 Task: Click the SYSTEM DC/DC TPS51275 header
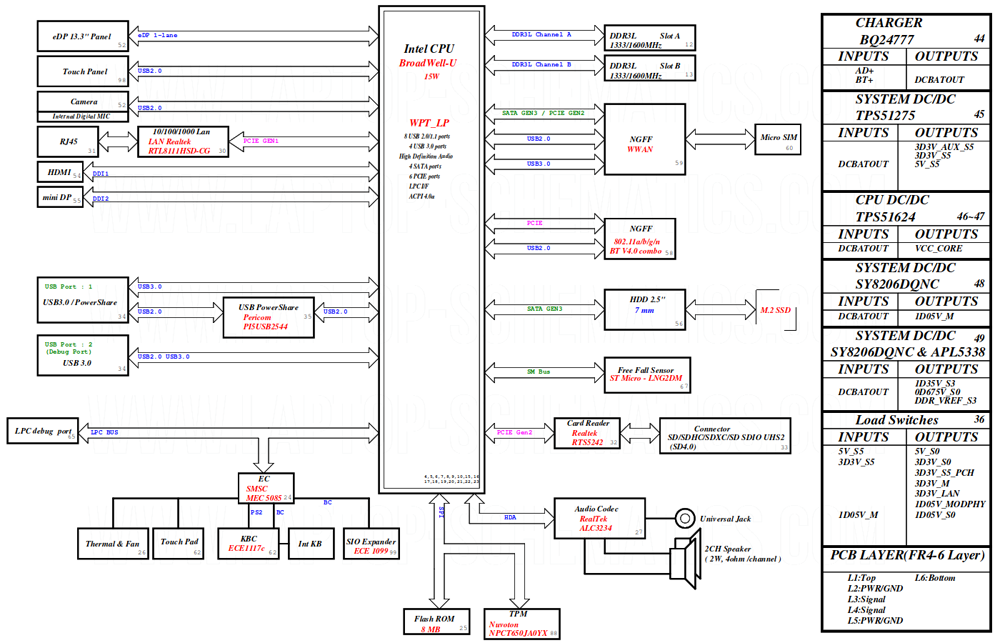point(906,107)
